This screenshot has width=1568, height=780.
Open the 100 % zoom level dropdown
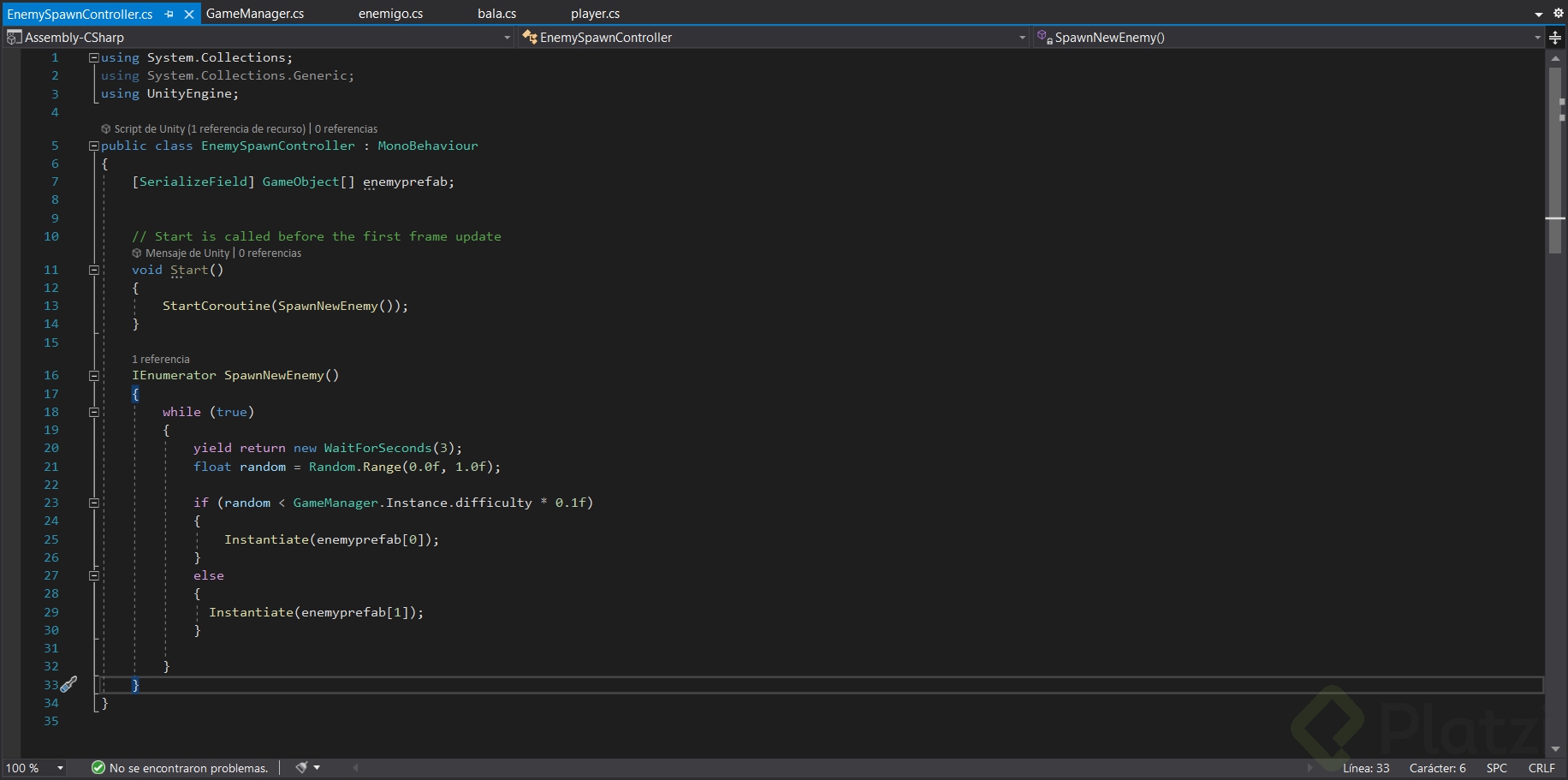(x=60, y=768)
